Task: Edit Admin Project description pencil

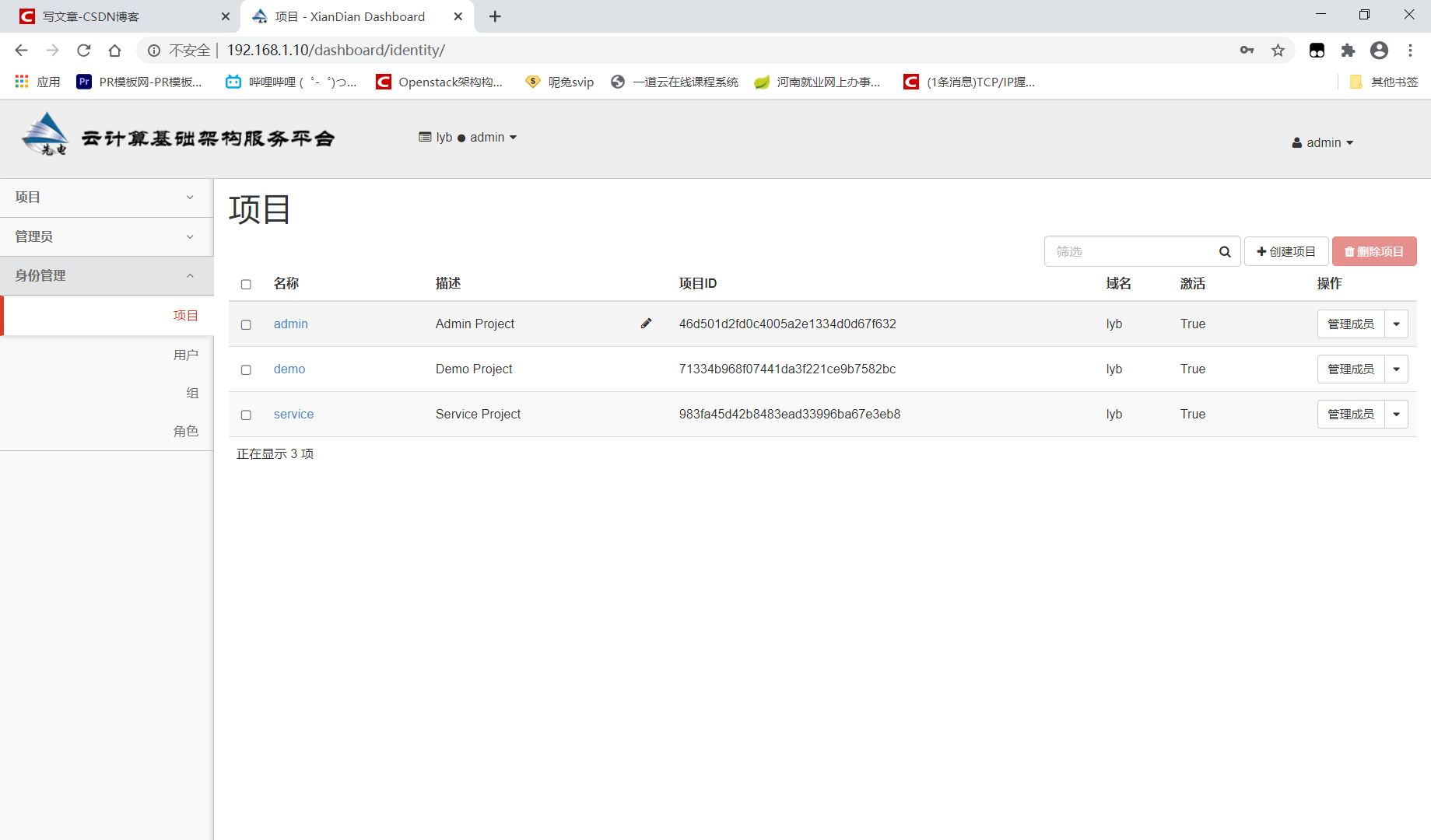Action: tap(646, 324)
